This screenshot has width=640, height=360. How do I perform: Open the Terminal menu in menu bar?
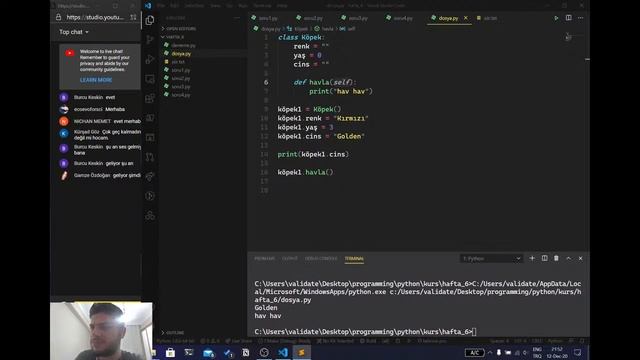[x=262, y=6]
